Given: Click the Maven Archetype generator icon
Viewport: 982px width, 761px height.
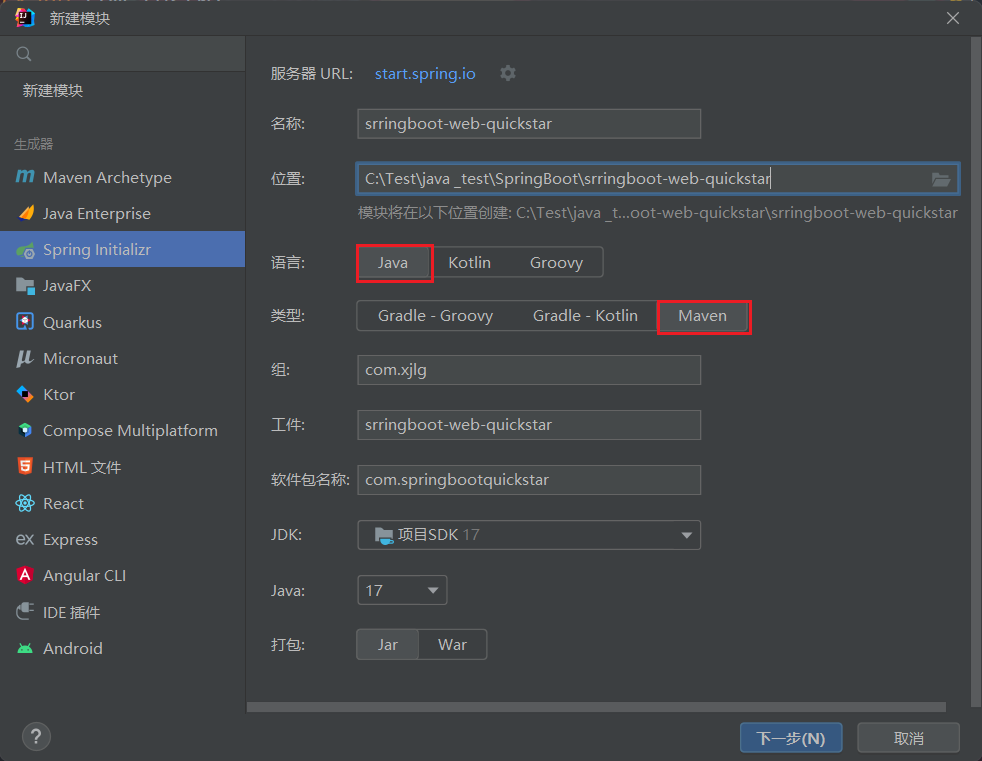Looking at the screenshot, I should [x=25, y=177].
